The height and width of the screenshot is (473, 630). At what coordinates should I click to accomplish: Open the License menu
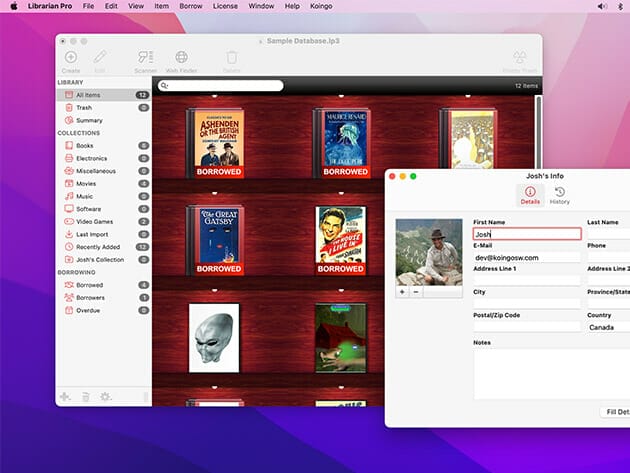pyautogui.click(x=225, y=6)
